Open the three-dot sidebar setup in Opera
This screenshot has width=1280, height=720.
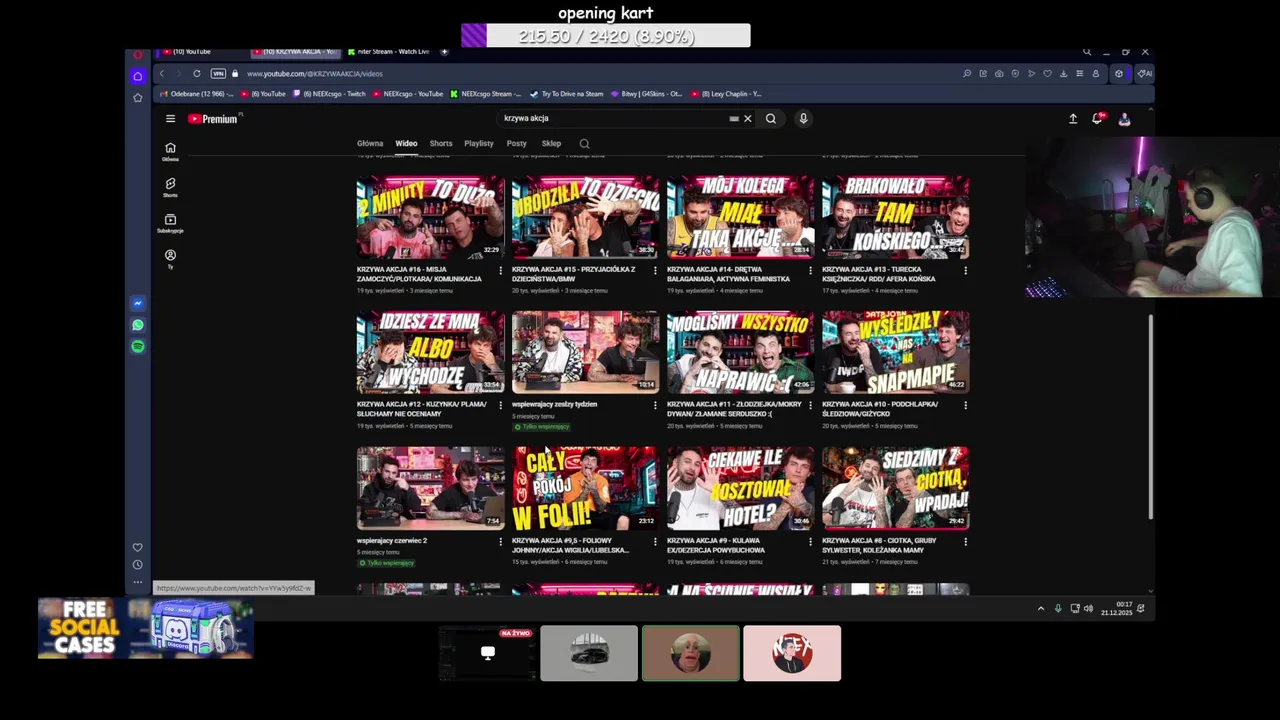pos(138,582)
